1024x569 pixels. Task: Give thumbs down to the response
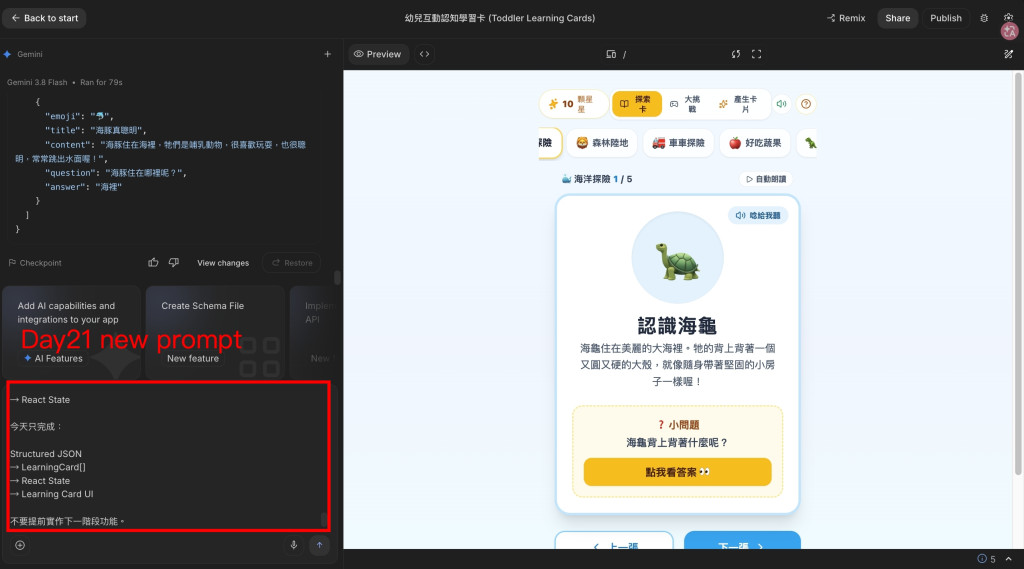click(174, 263)
